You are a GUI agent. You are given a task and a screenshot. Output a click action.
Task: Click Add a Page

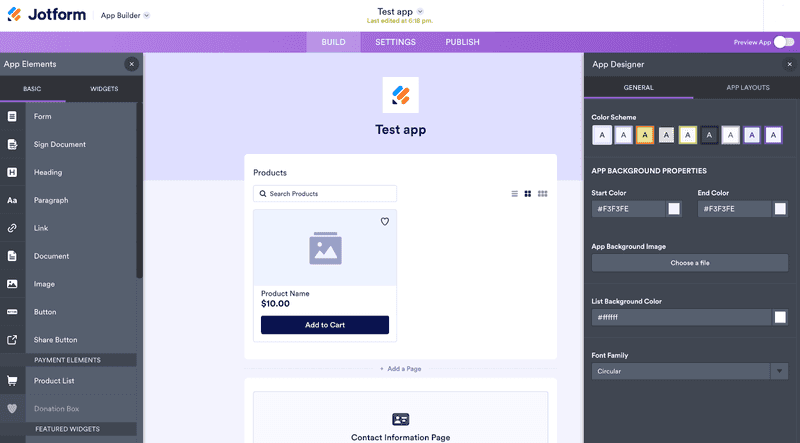point(401,368)
